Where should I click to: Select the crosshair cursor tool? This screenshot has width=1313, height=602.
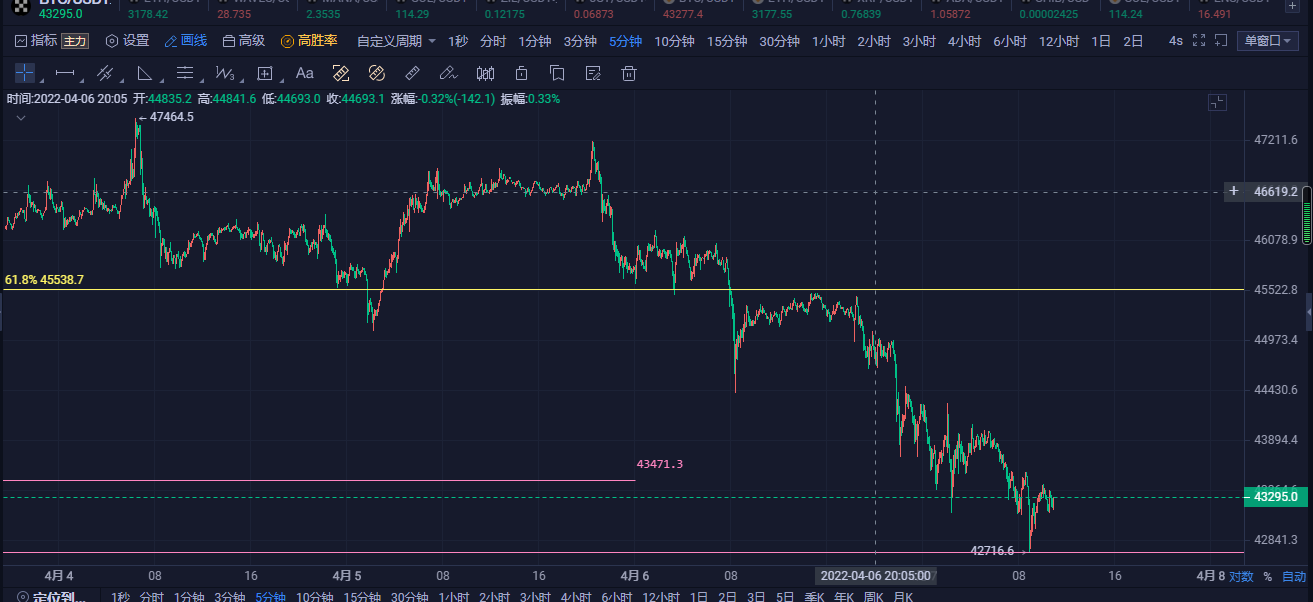point(25,73)
